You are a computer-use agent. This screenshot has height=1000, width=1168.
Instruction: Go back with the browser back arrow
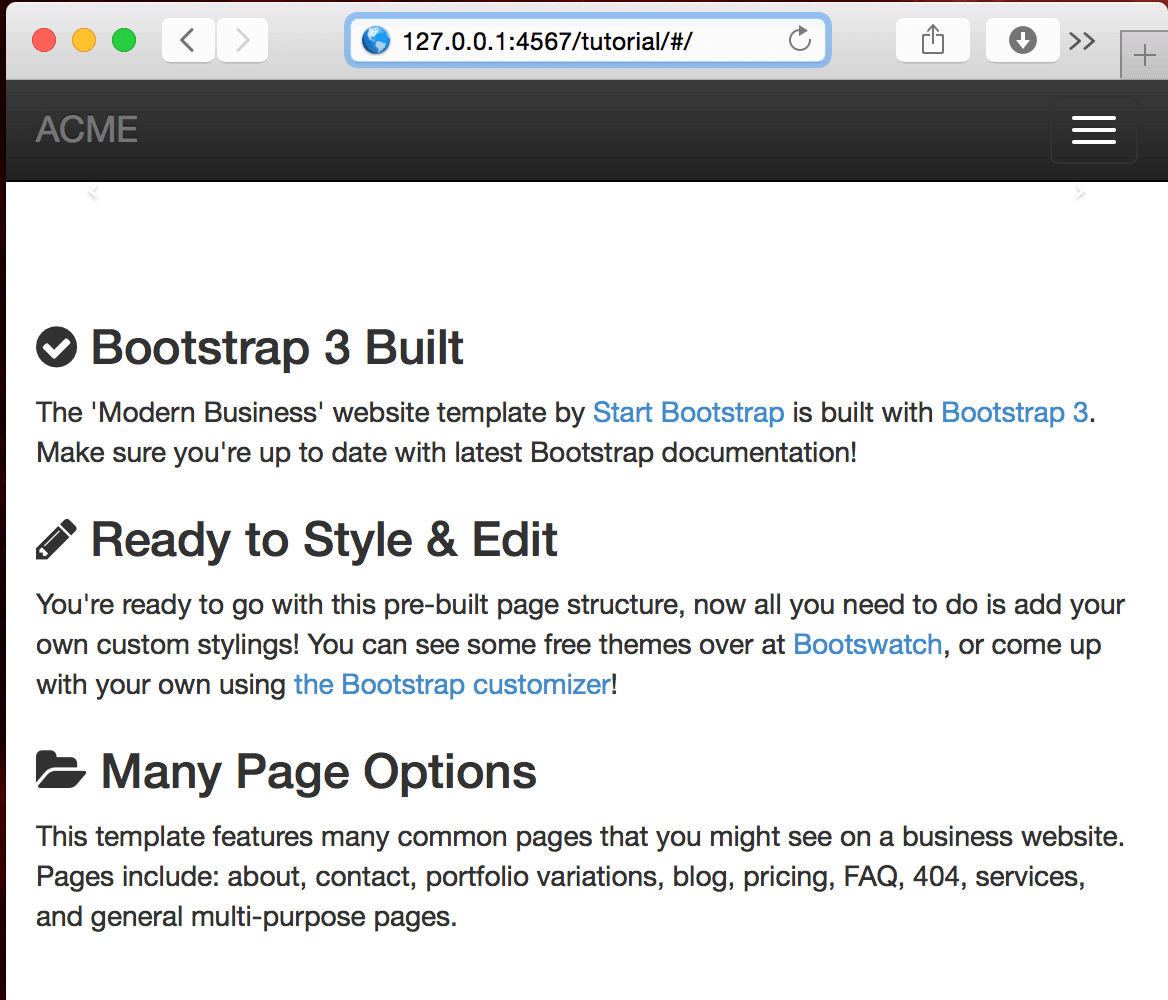pos(188,40)
